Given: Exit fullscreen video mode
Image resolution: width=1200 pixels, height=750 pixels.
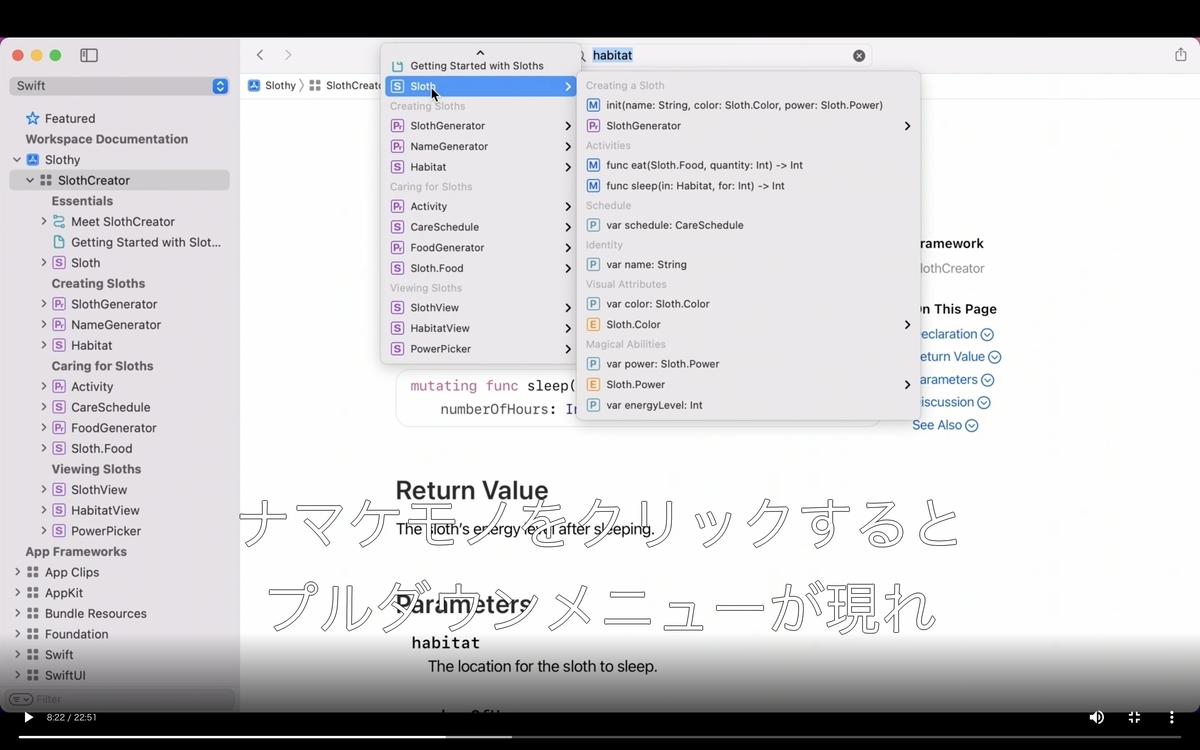Looking at the screenshot, I should point(1134,717).
